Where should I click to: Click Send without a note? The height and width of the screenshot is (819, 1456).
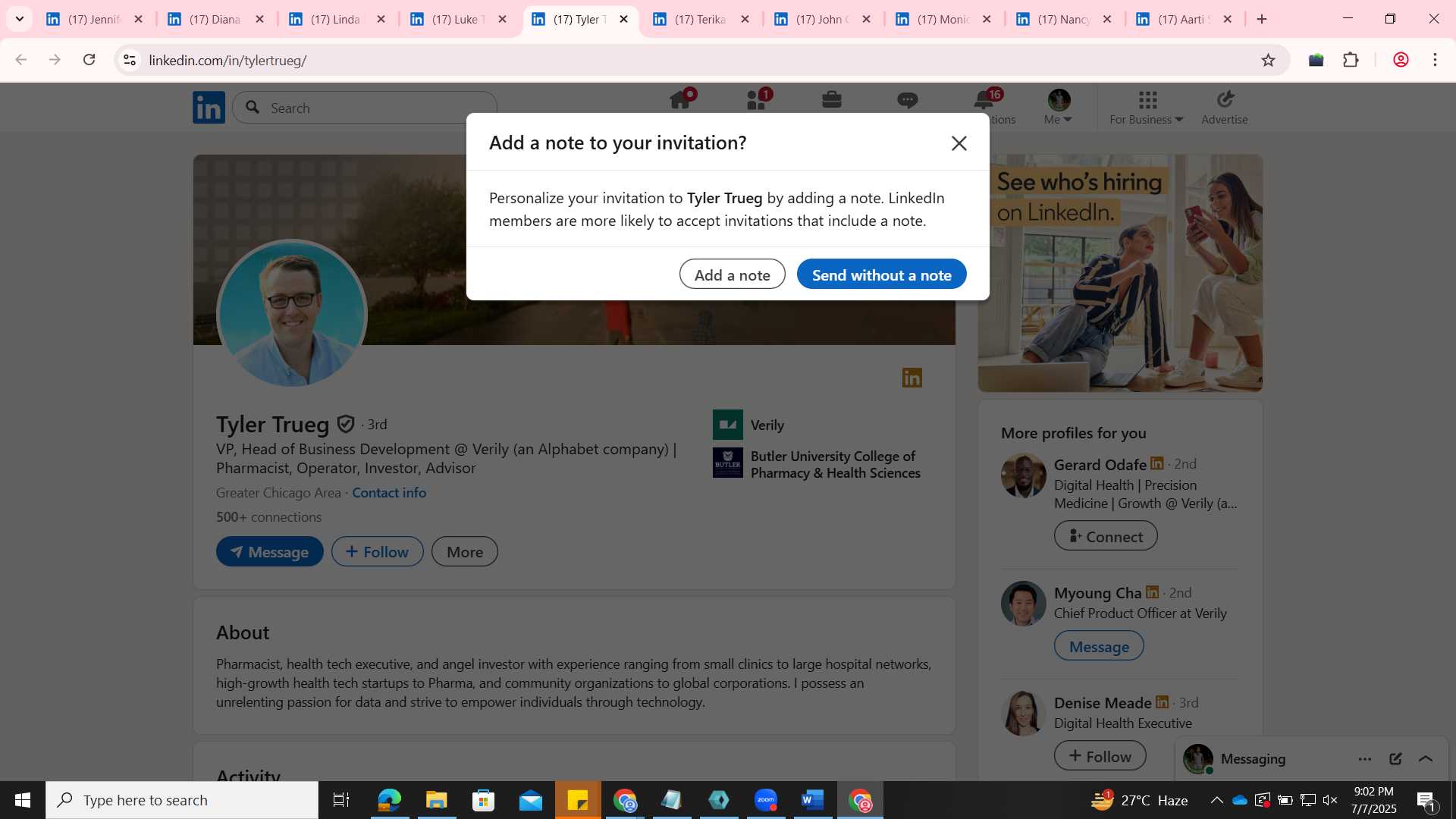click(x=881, y=275)
